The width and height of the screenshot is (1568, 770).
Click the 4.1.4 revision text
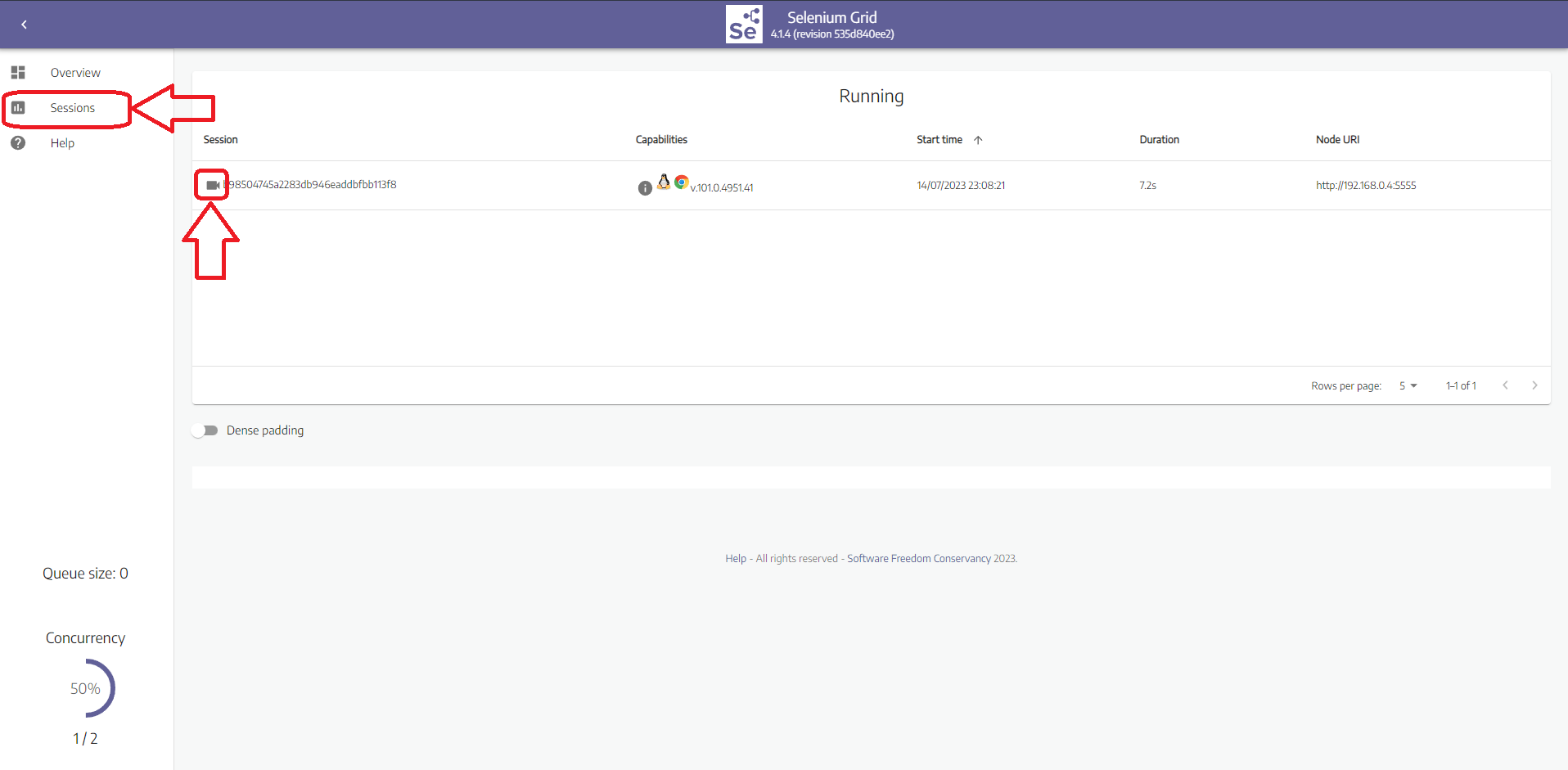(832, 34)
